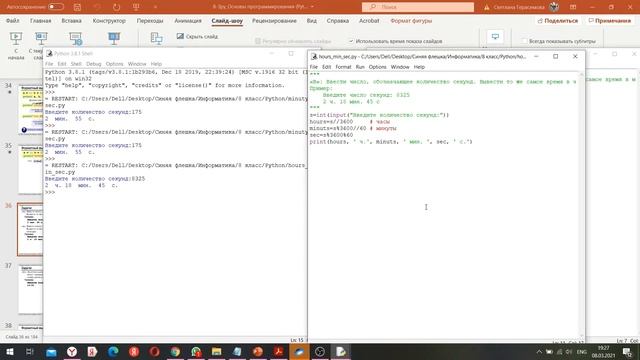Uncheck Использовать время показа слайдов
640x360 pixels.
click(x=351, y=41)
